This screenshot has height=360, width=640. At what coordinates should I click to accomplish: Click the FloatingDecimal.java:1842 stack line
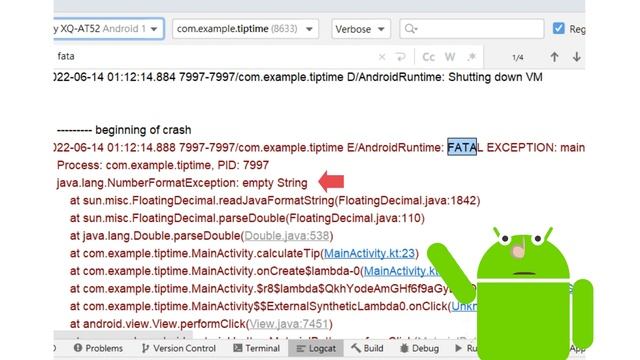275,201
